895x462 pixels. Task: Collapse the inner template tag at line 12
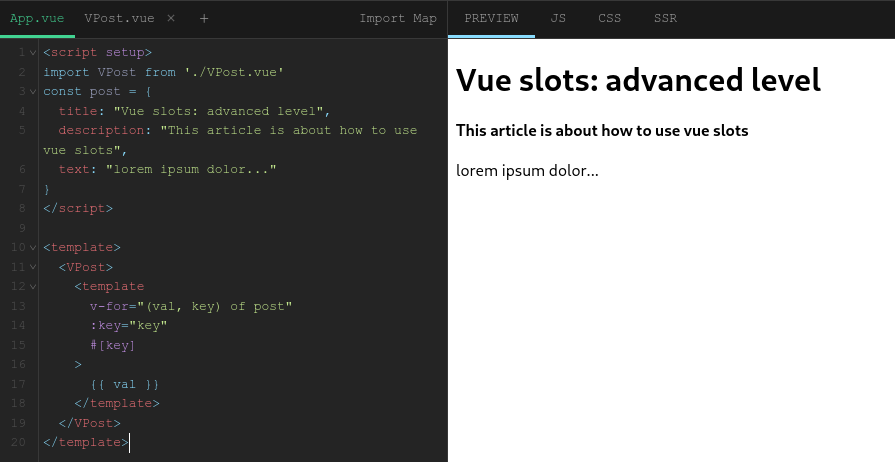[33, 286]
